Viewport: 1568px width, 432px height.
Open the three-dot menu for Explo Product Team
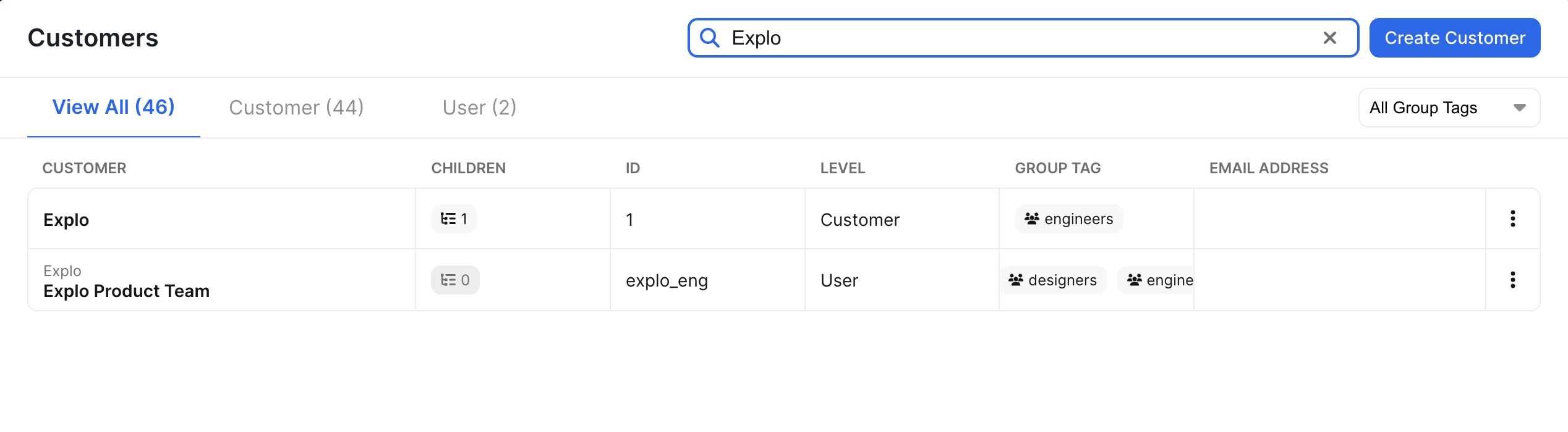(1512, 280)
